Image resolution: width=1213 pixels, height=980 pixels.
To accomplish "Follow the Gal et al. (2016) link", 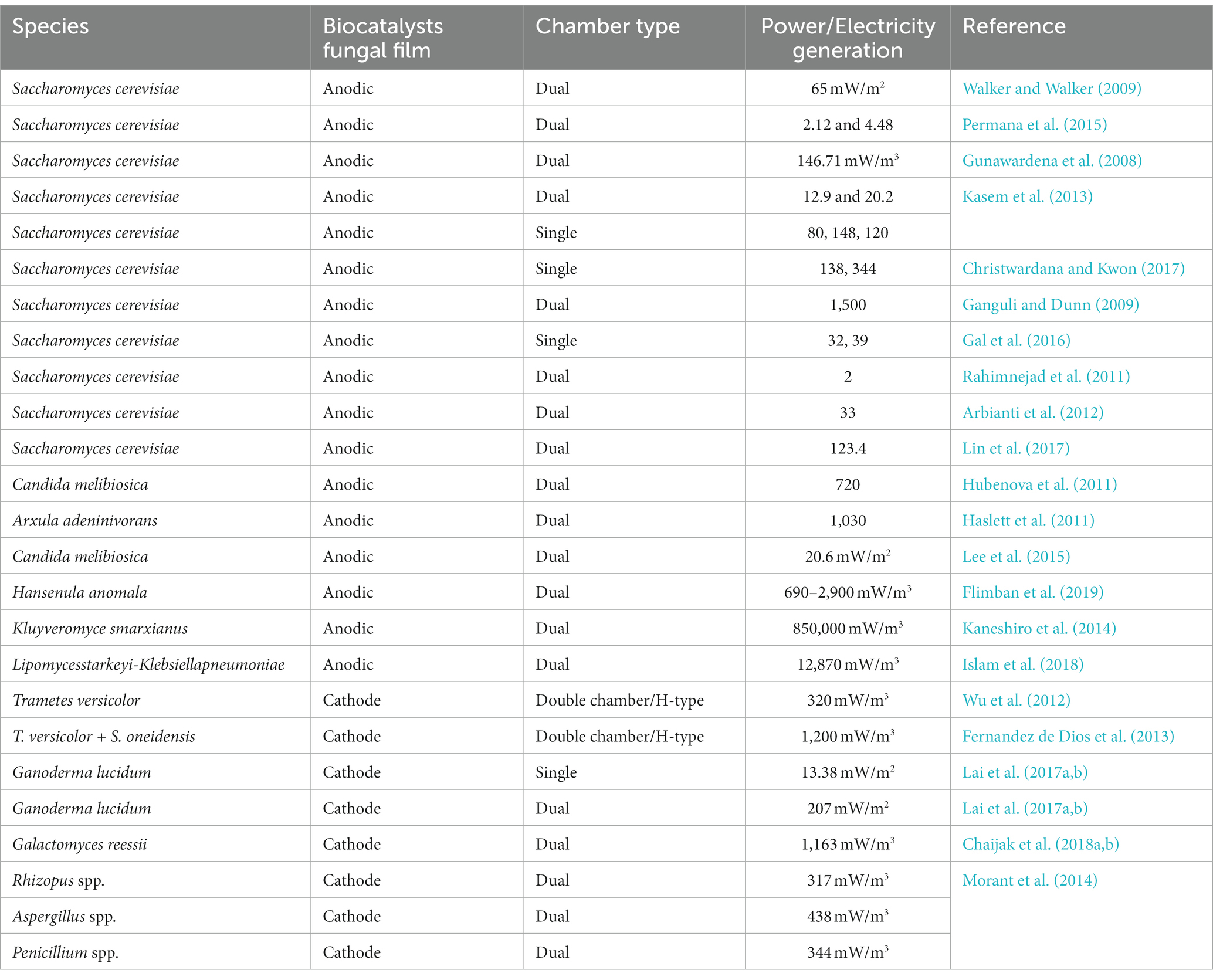I will (1017, 341).
